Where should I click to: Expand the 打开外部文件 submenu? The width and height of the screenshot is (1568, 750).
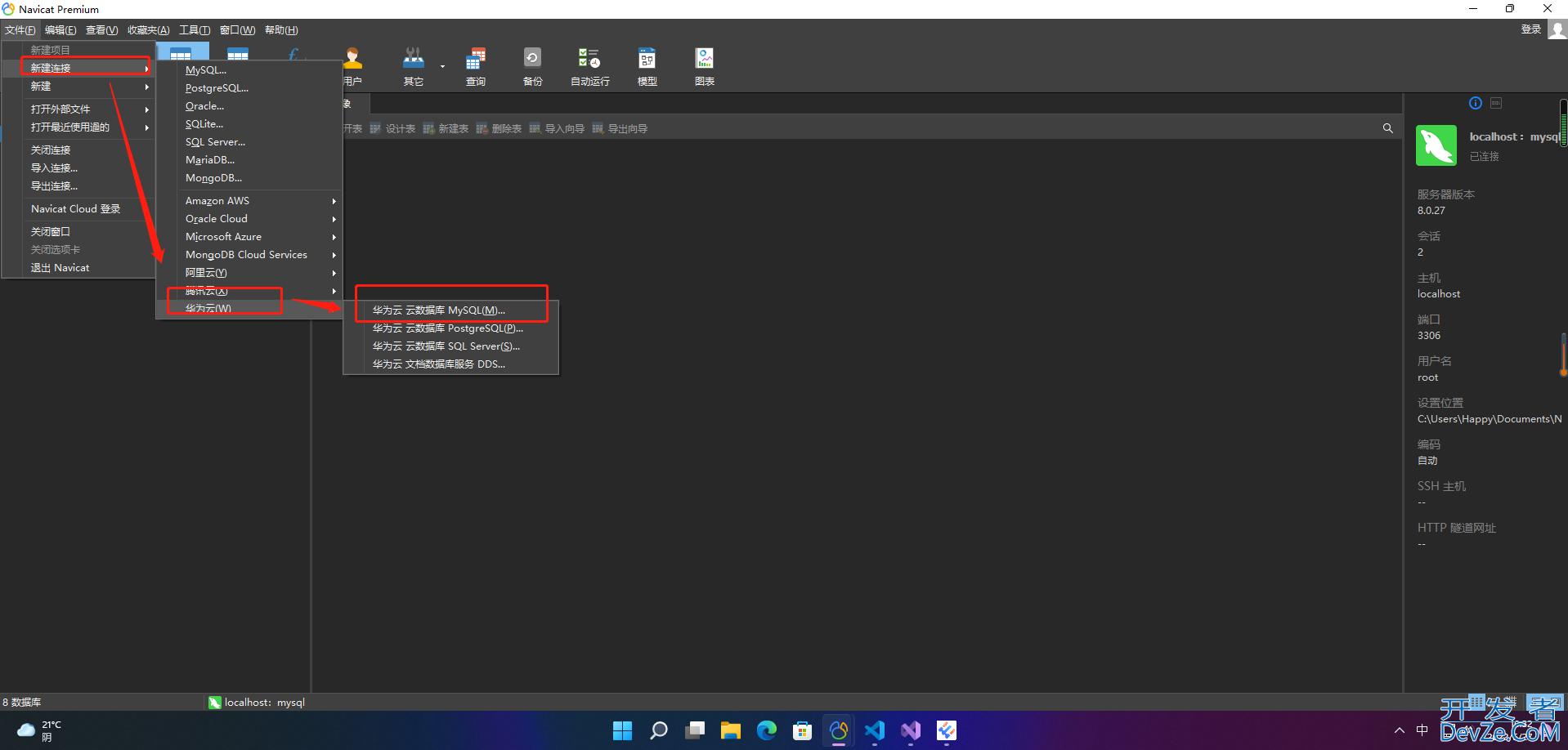[78, 109]
